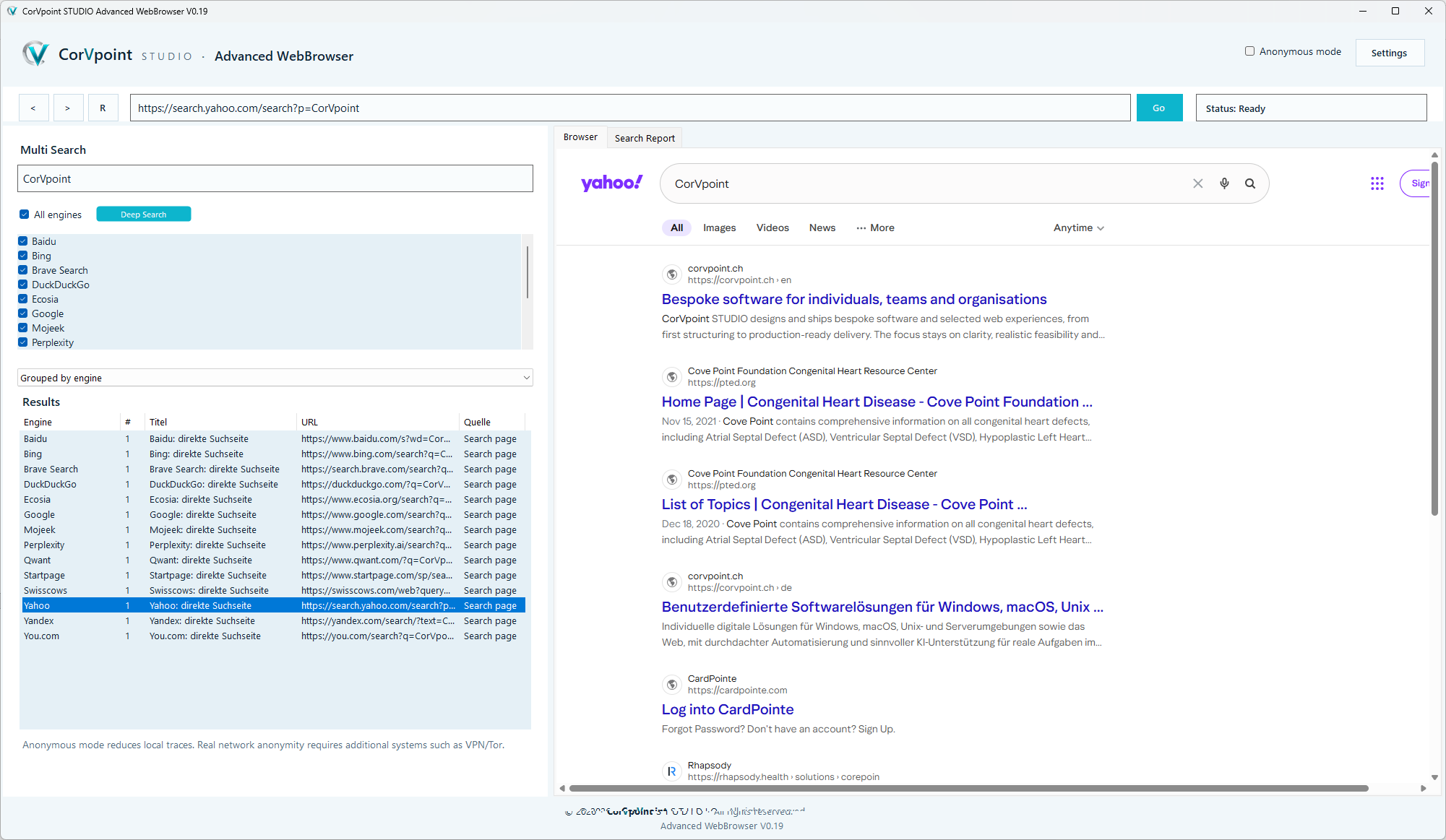The height and width of the screenshot is (840, 1446).
Task: Click the CardPointe result favicon
Action: coord(672,685)
